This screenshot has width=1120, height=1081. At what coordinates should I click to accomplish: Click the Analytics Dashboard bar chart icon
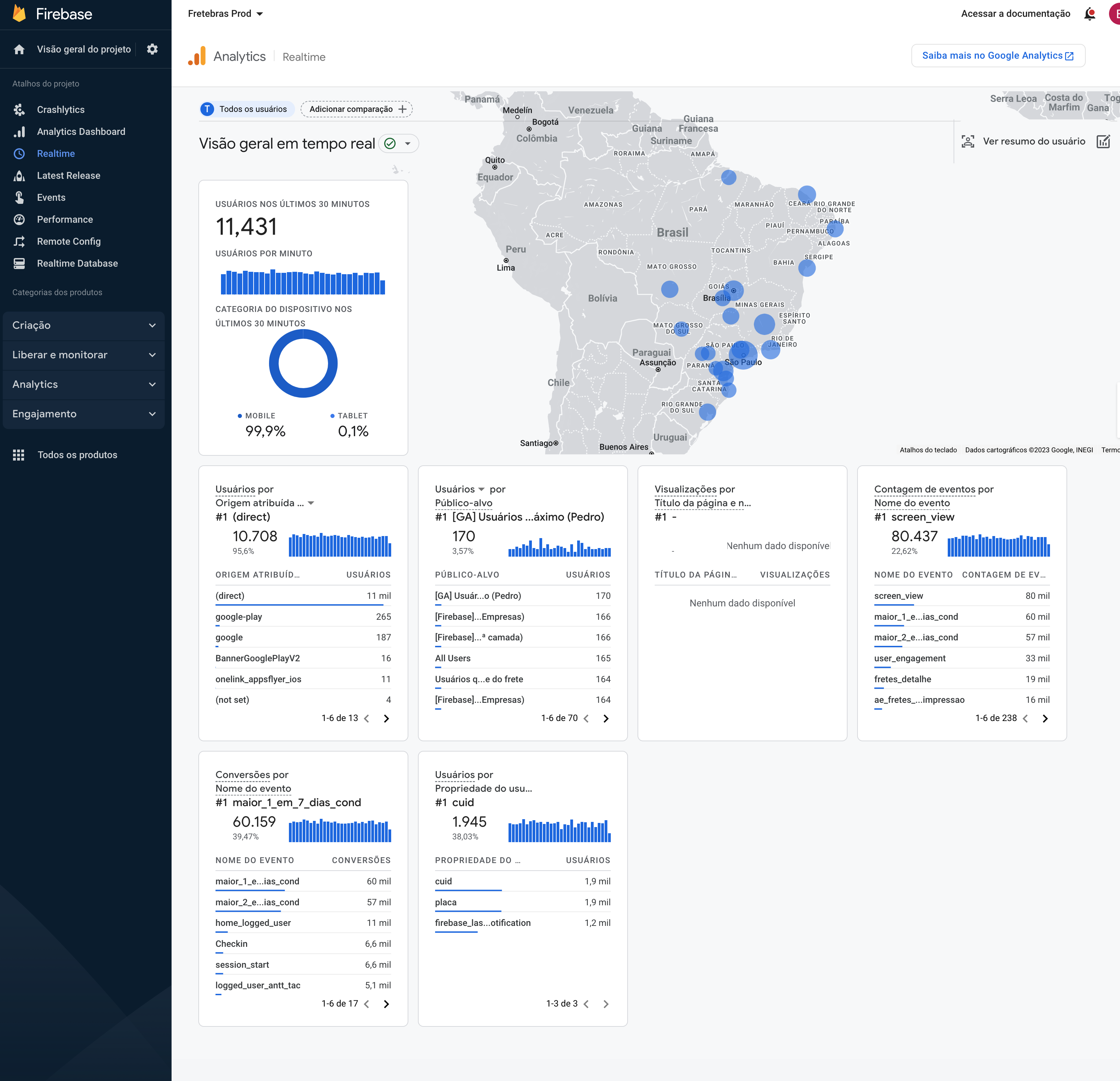tap(19, 131)
